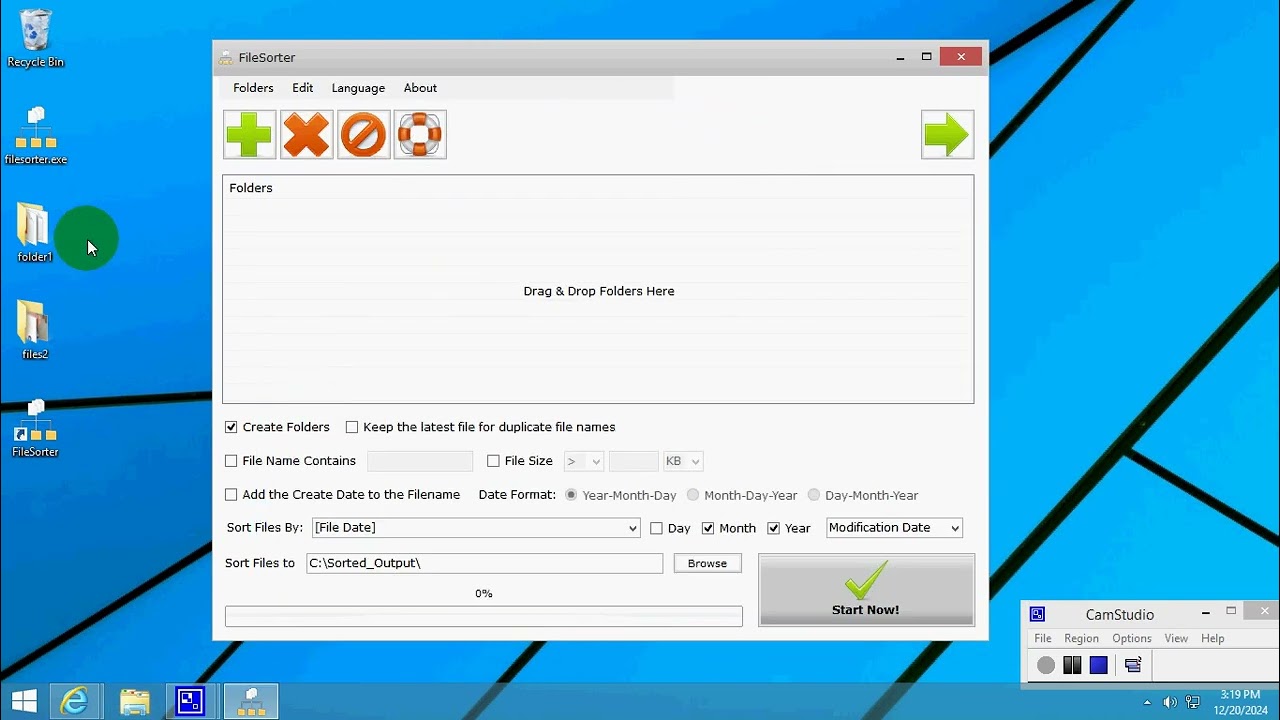The width and height of the screenshot is (1280, 720).
Task: Click the Sort Files to path field
Action: click(x=485, y=563)
